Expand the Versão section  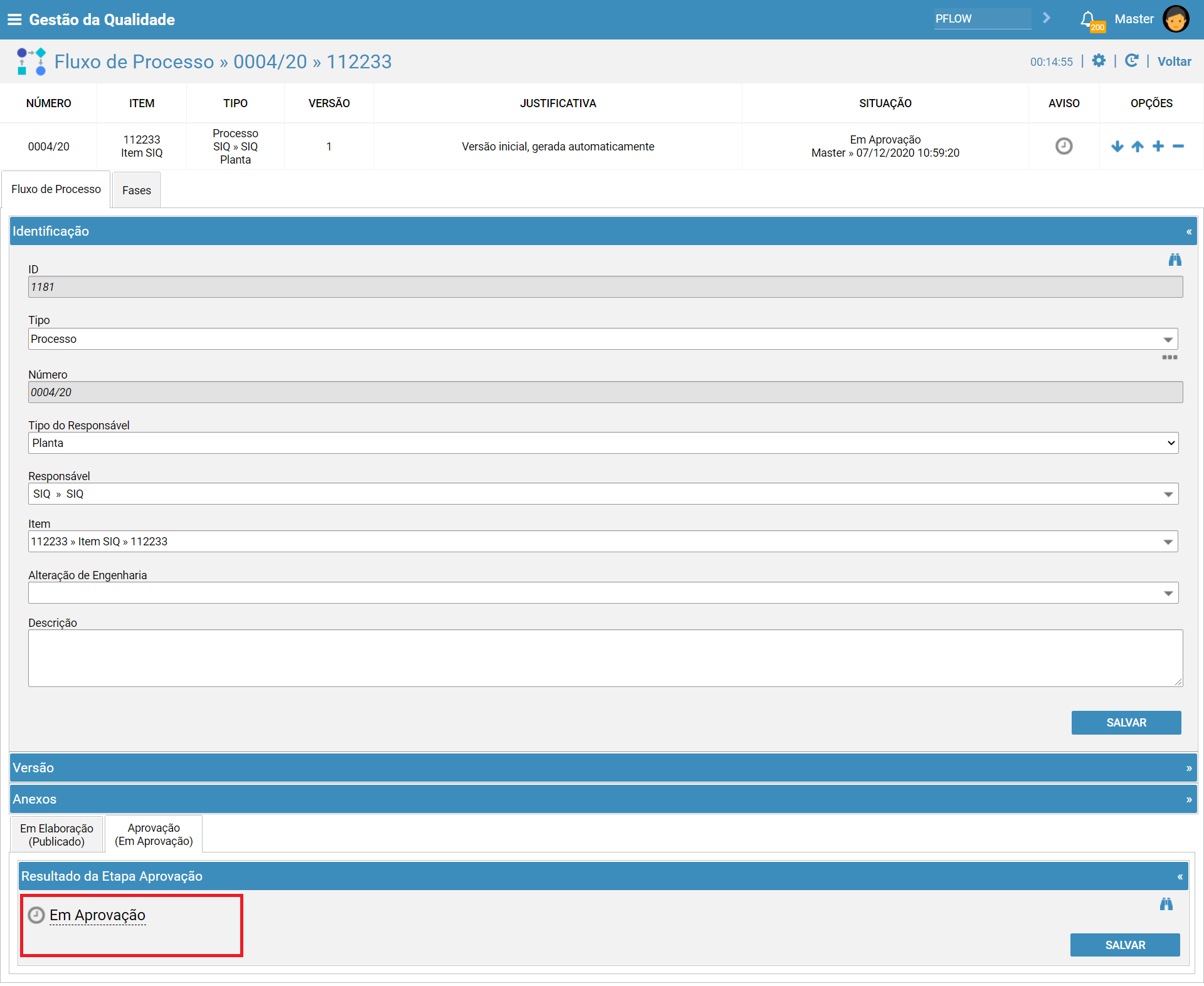(1189, 768)
